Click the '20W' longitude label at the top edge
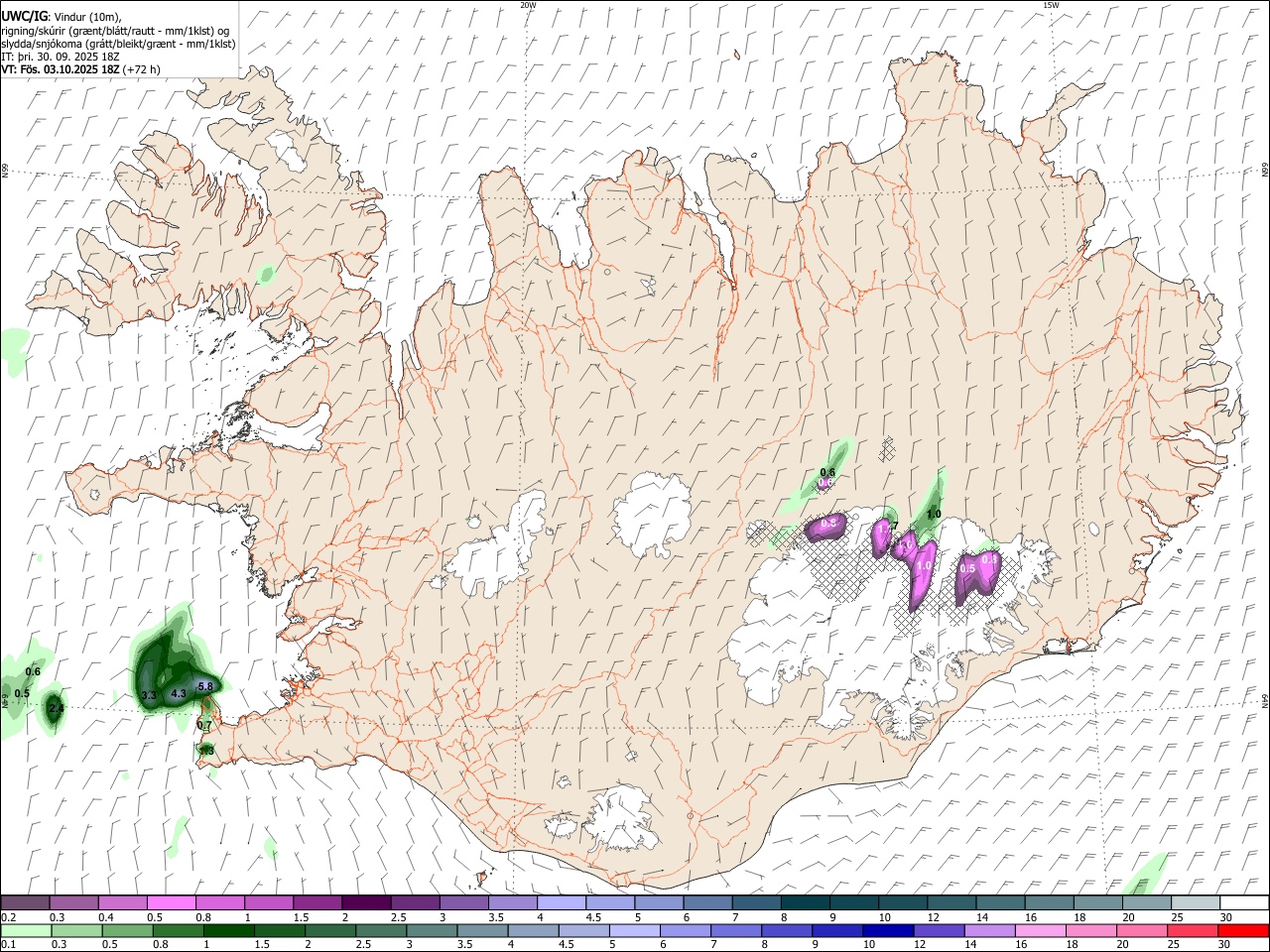Image resolution: width=1270 pixels, height=952 pixels. 528,5
